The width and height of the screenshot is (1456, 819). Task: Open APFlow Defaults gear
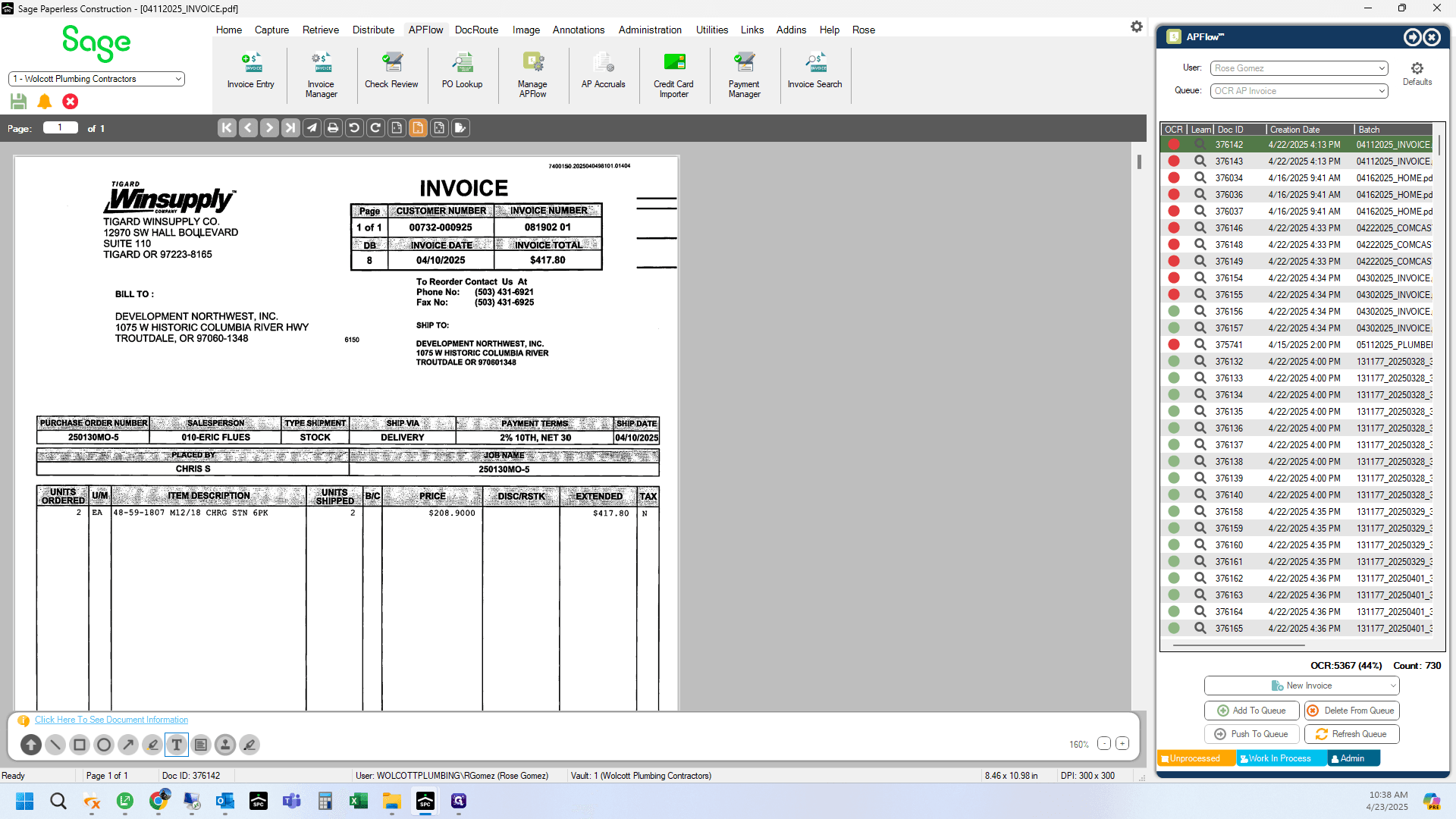(1417, 73)
